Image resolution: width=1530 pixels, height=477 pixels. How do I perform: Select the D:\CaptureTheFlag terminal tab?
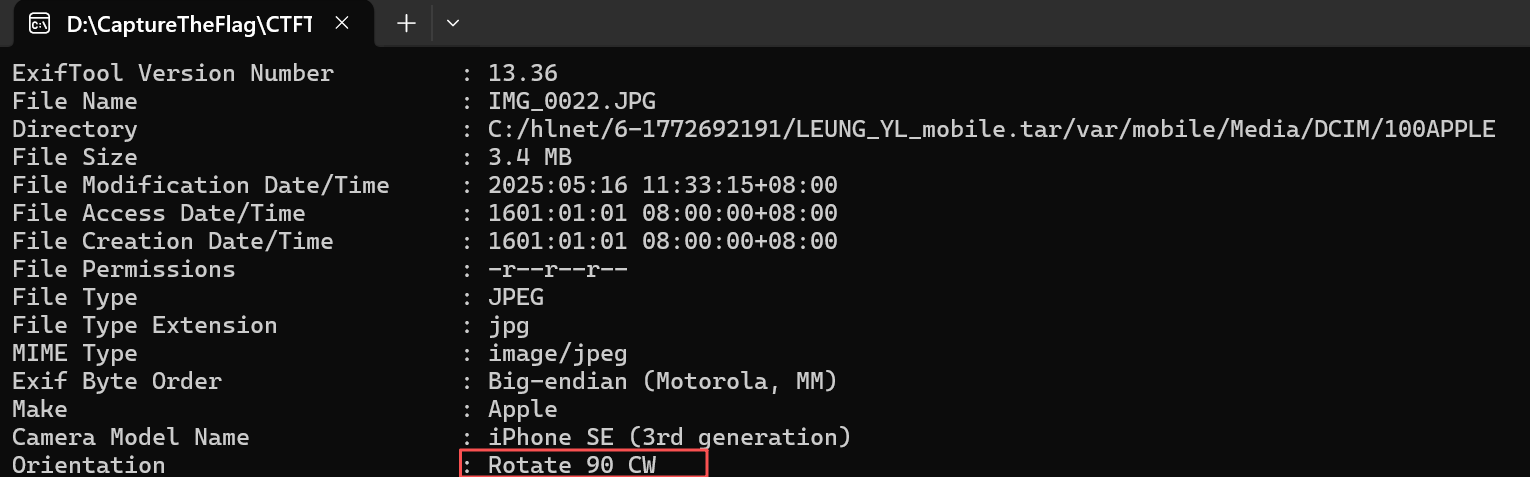(188, 24)
